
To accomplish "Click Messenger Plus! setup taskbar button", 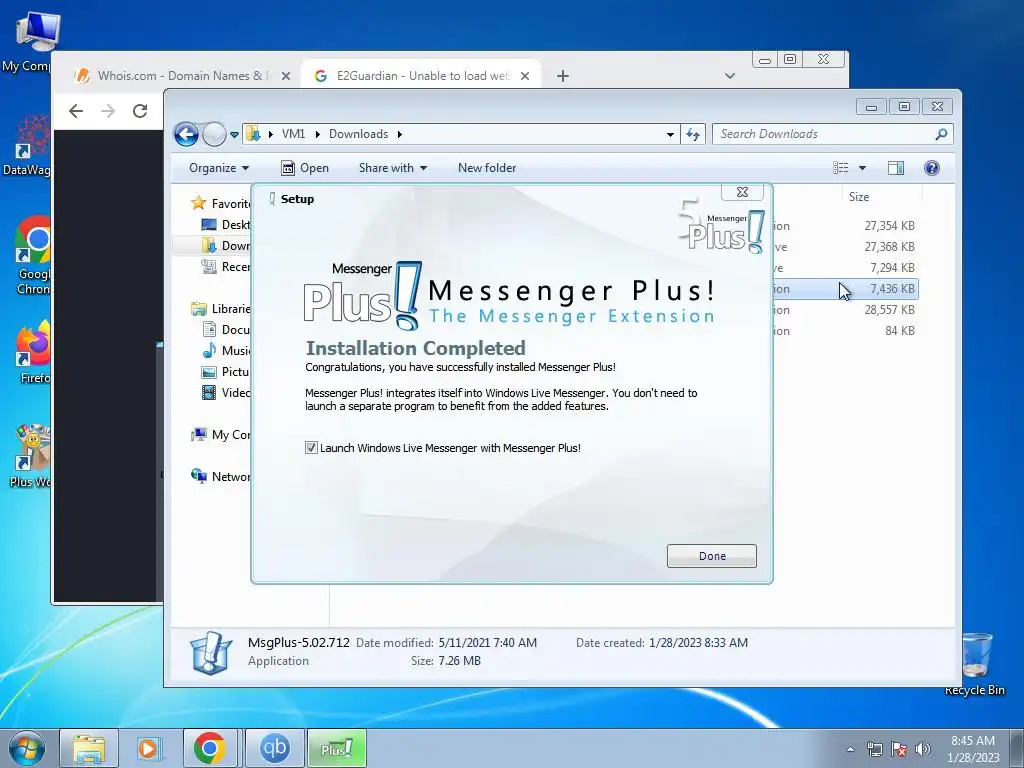I will pos(337,748).
